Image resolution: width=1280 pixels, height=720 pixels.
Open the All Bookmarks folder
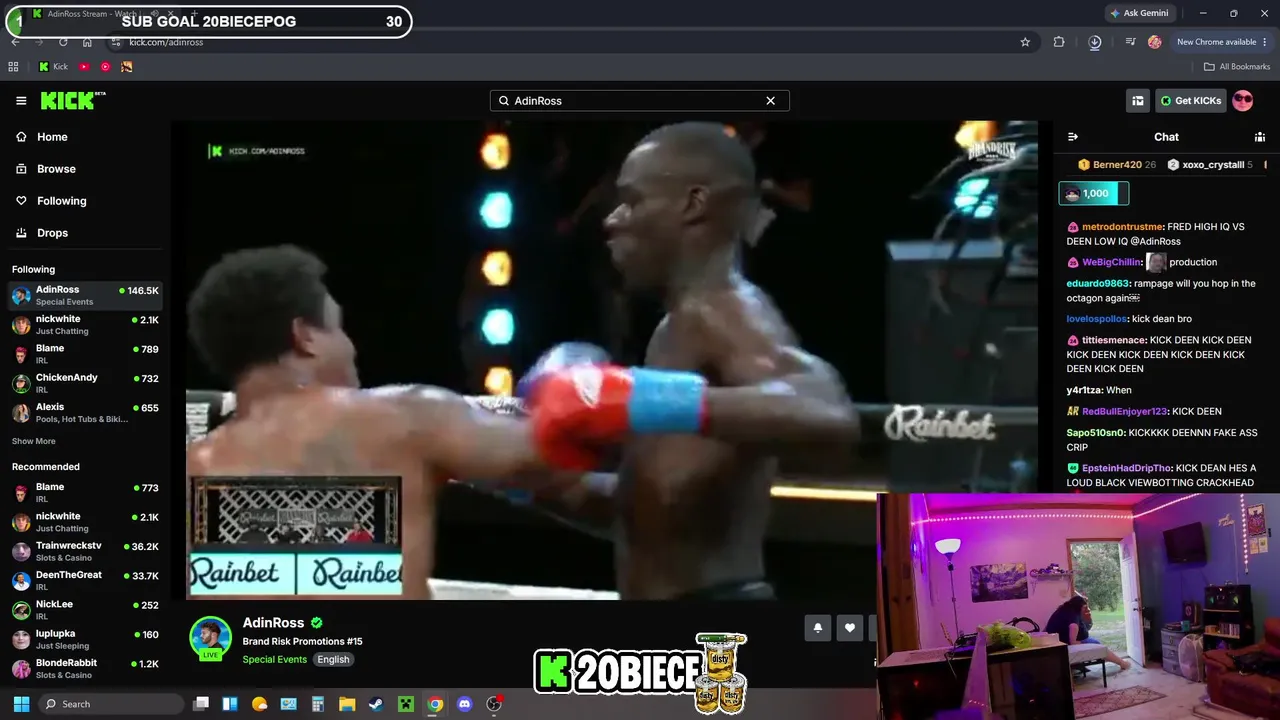click(1237, 67)
